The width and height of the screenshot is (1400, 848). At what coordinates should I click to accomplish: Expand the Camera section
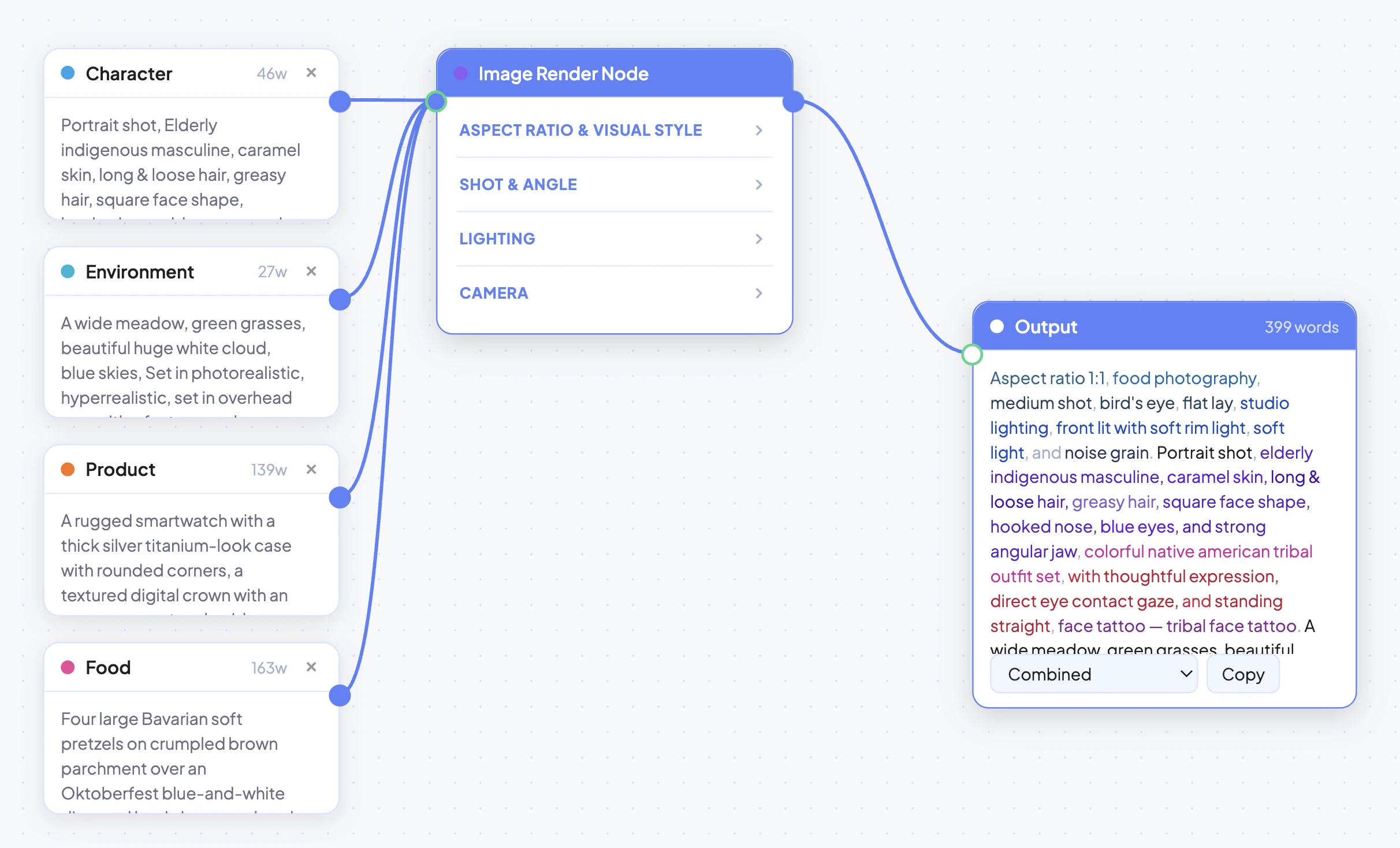[614, 293]
